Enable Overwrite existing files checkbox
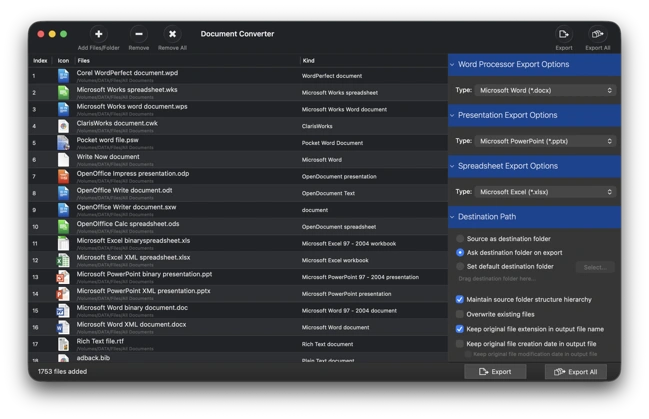This screenshot has height=419, width=649. pos(459,314)
